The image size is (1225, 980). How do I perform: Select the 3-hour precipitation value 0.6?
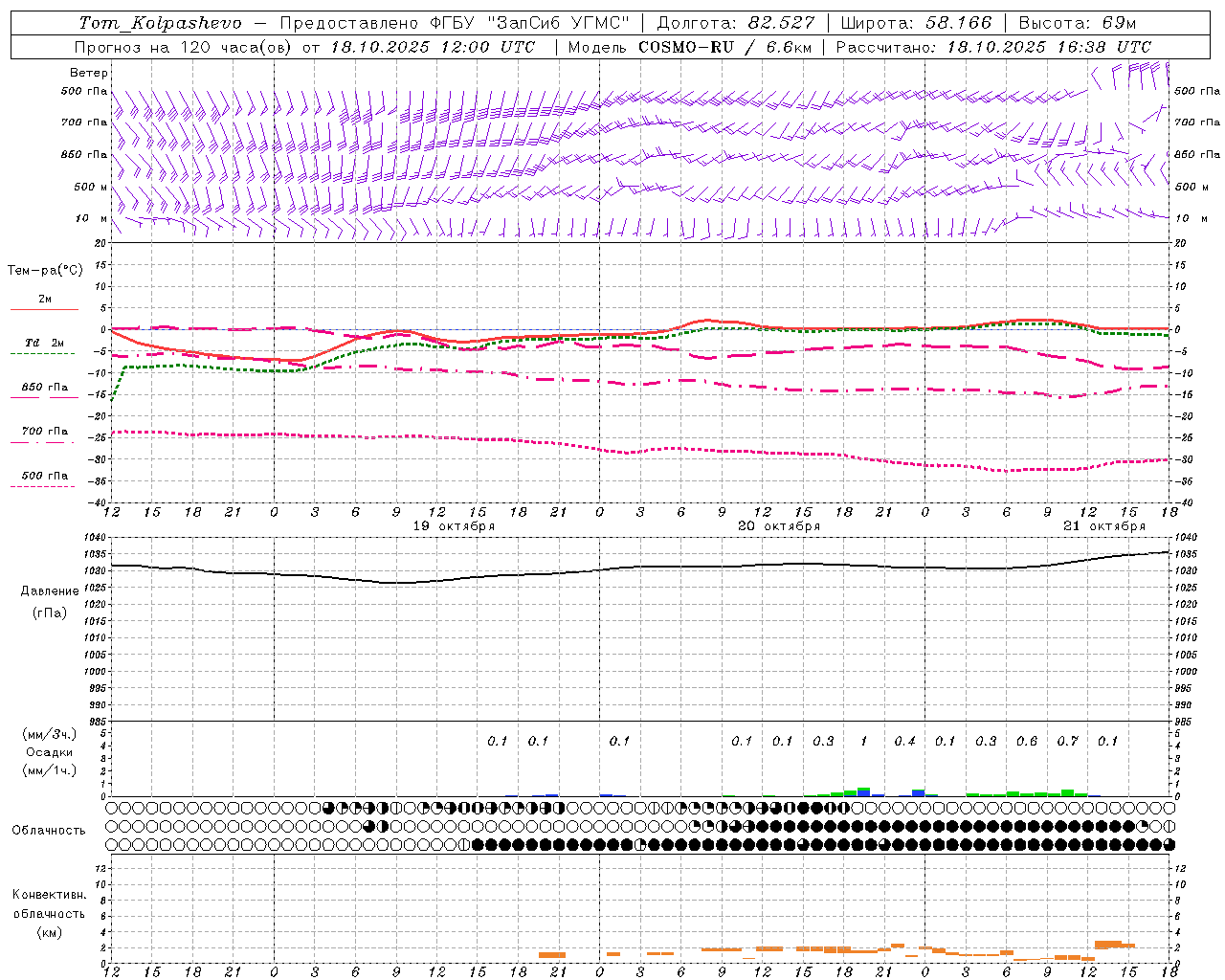click(1027, 741)
